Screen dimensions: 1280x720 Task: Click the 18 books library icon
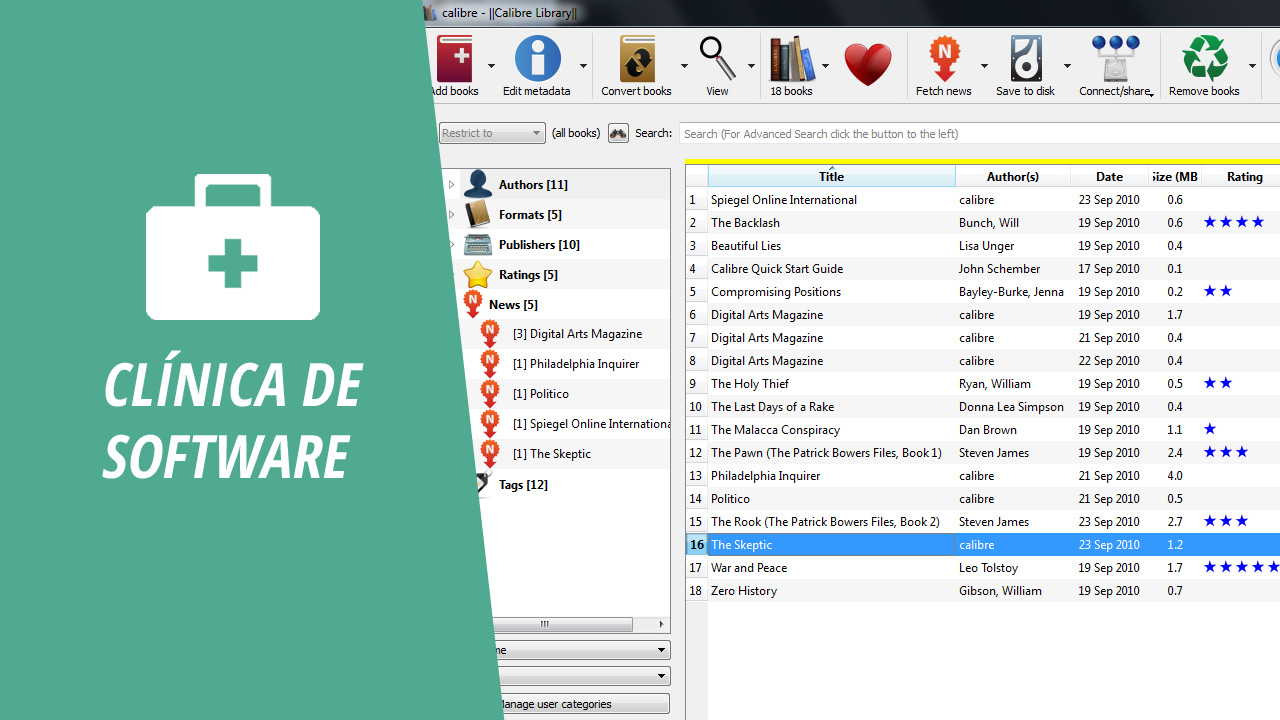pyautogui.click(x=791, y=60)
